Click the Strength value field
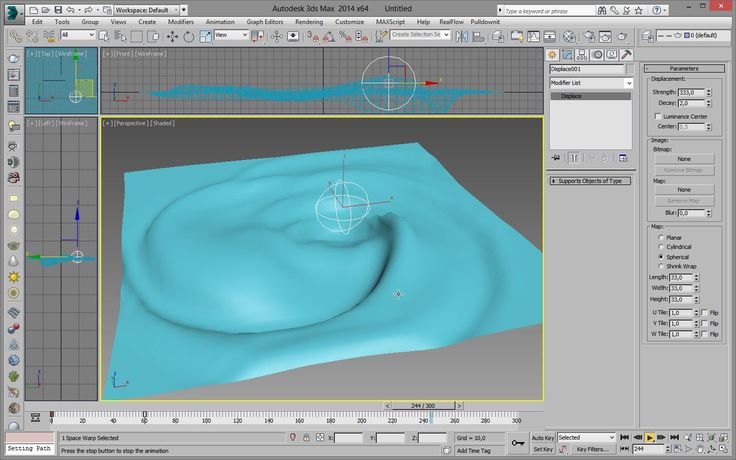Viewport: 736px width, 460px height. (x=691, y=92)
